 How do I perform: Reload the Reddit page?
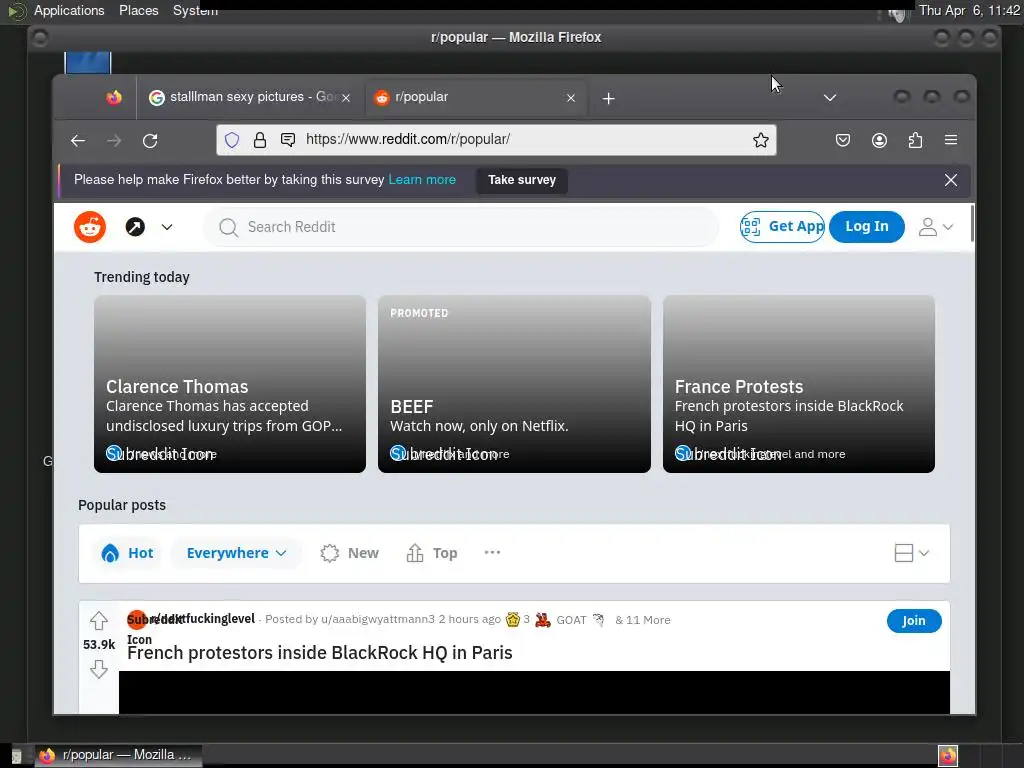tap(150, 140)
